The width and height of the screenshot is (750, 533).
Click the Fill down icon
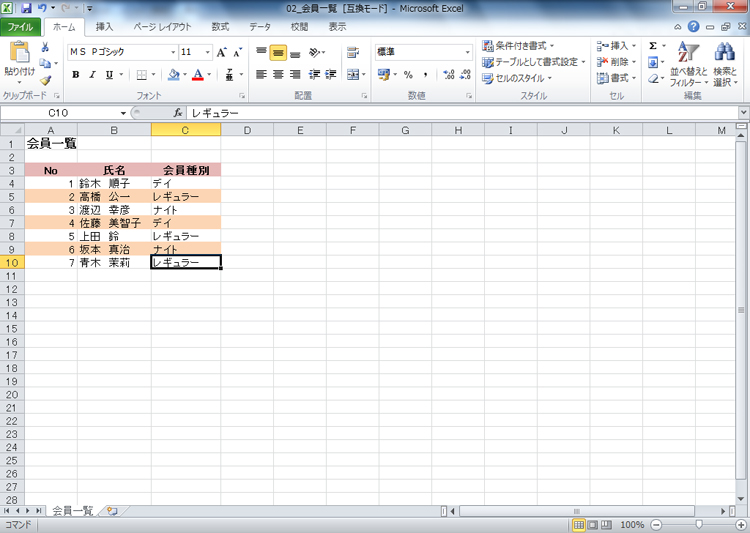[x=653, y=62]
